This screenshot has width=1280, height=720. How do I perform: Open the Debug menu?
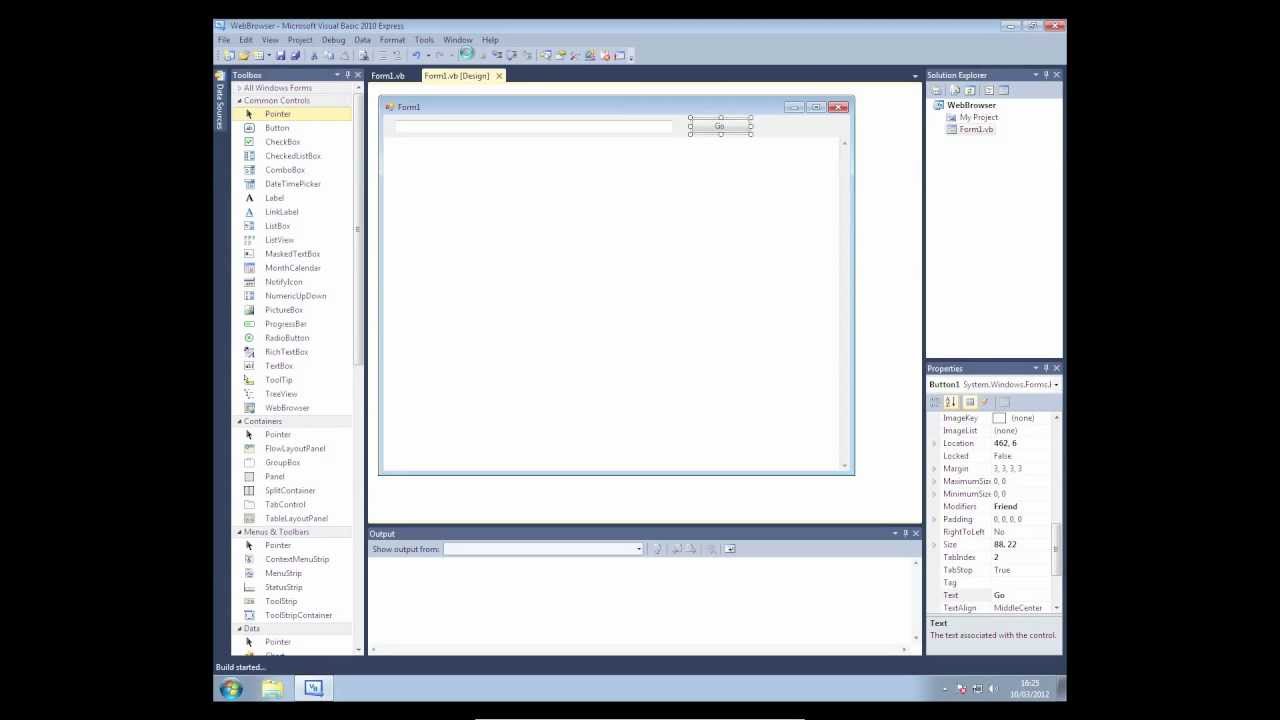[x=333, y=40]
